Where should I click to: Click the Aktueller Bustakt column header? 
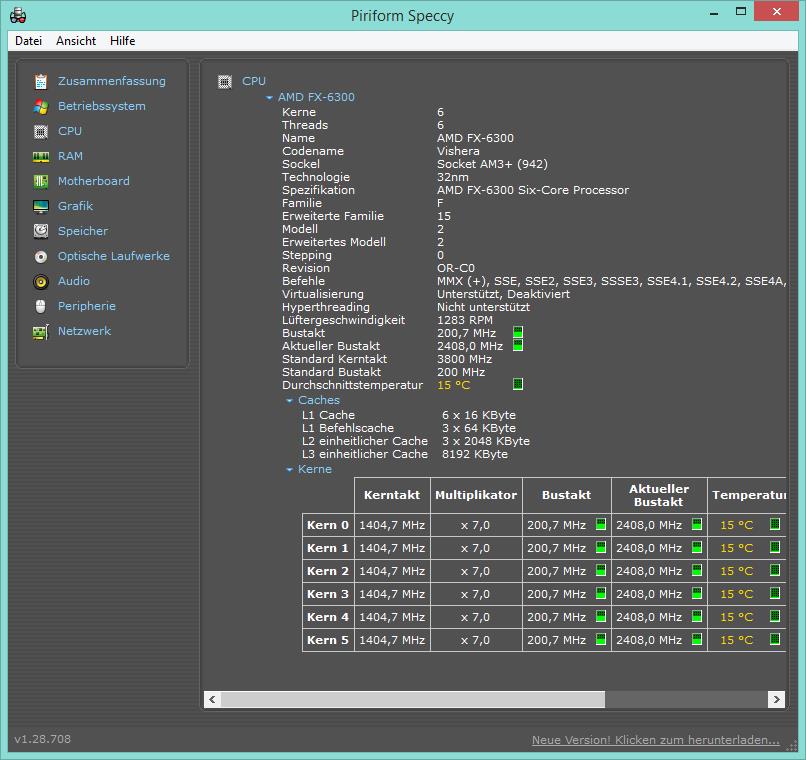pos(659,495)
